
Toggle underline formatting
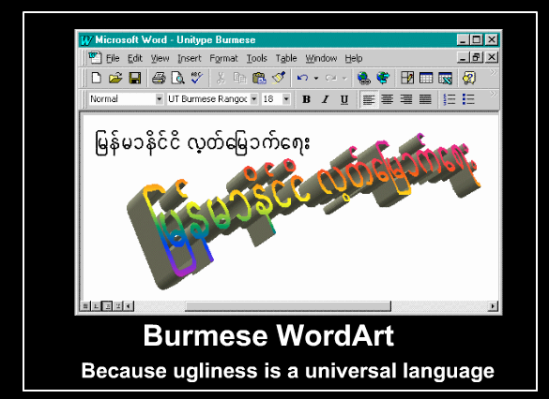click(x=344, y=99)
